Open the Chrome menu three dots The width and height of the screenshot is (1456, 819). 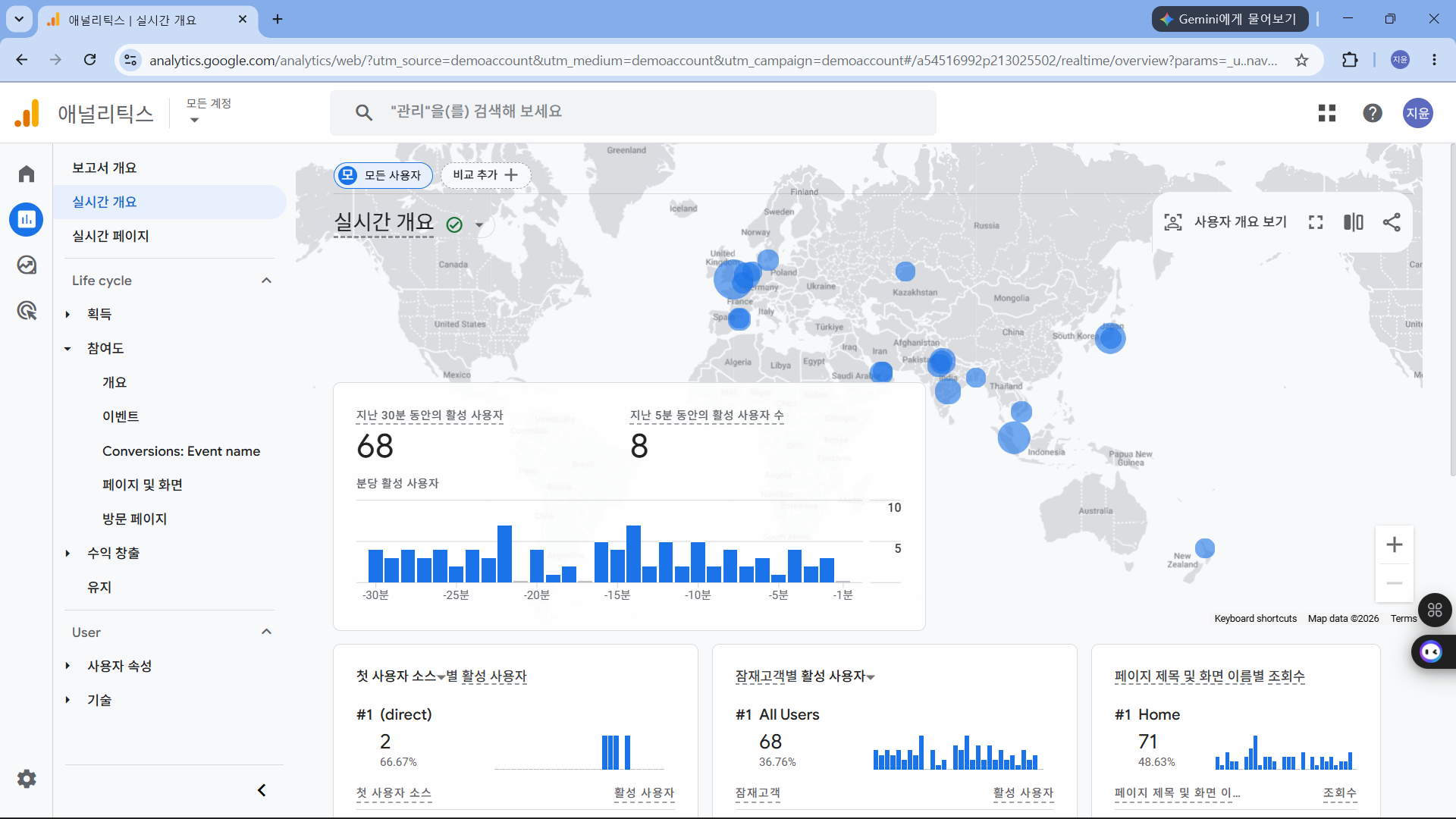click(1434, 60)
